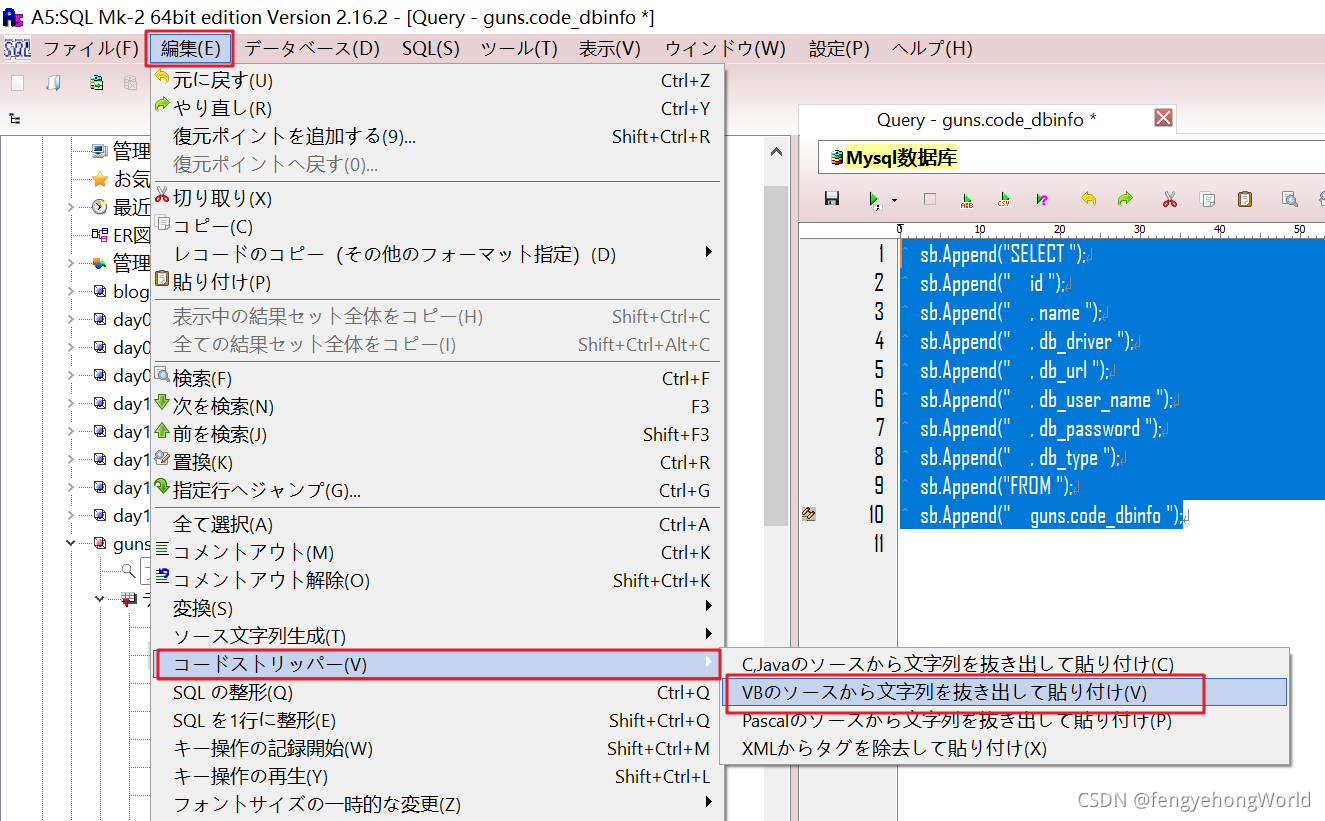This screenshot has height=821, width=1325.
Task: Open the ヘルプ(H) menu
Action: (931, 48)
